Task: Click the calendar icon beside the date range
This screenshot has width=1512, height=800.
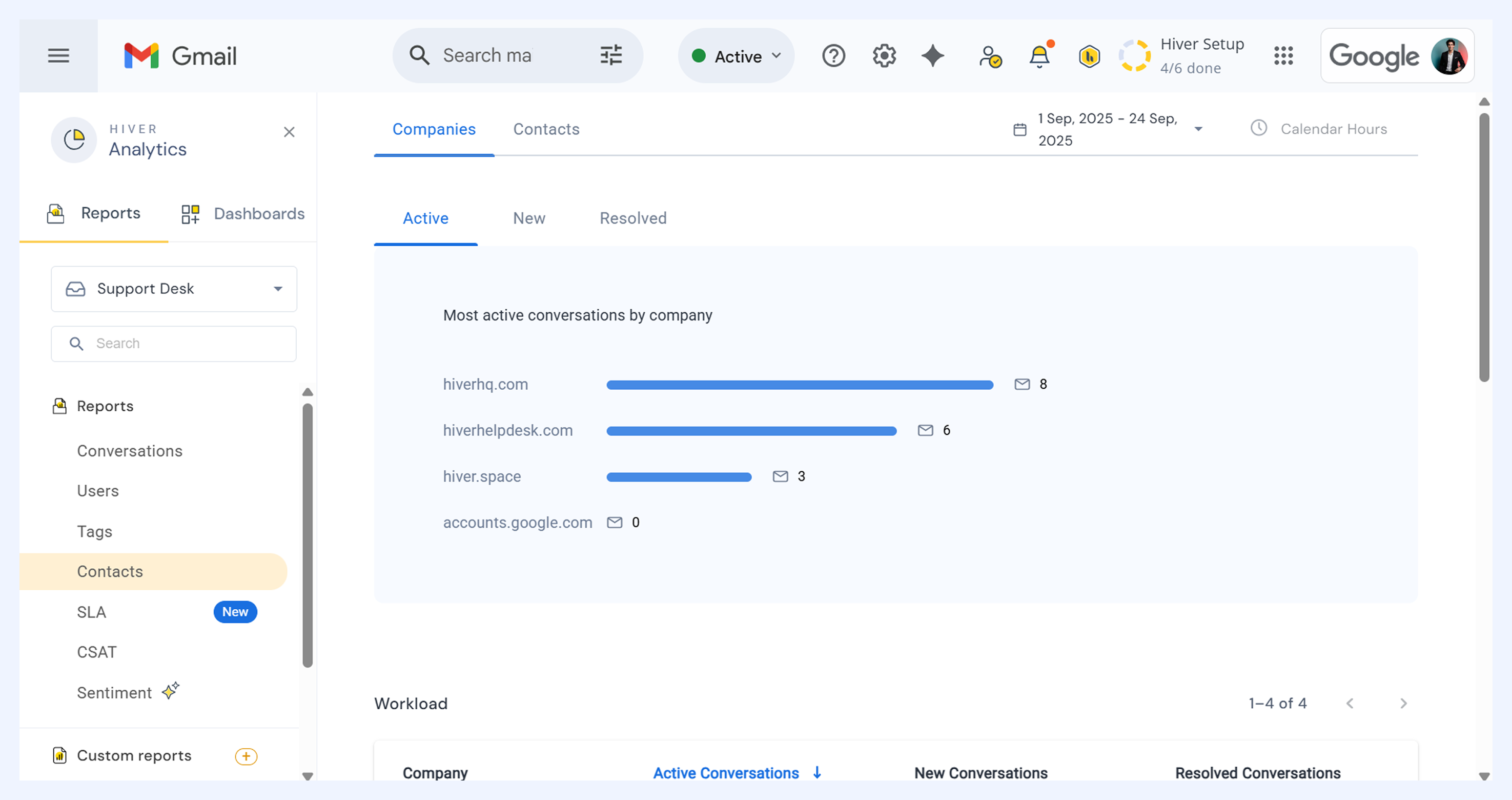Action: (1019, 129)
